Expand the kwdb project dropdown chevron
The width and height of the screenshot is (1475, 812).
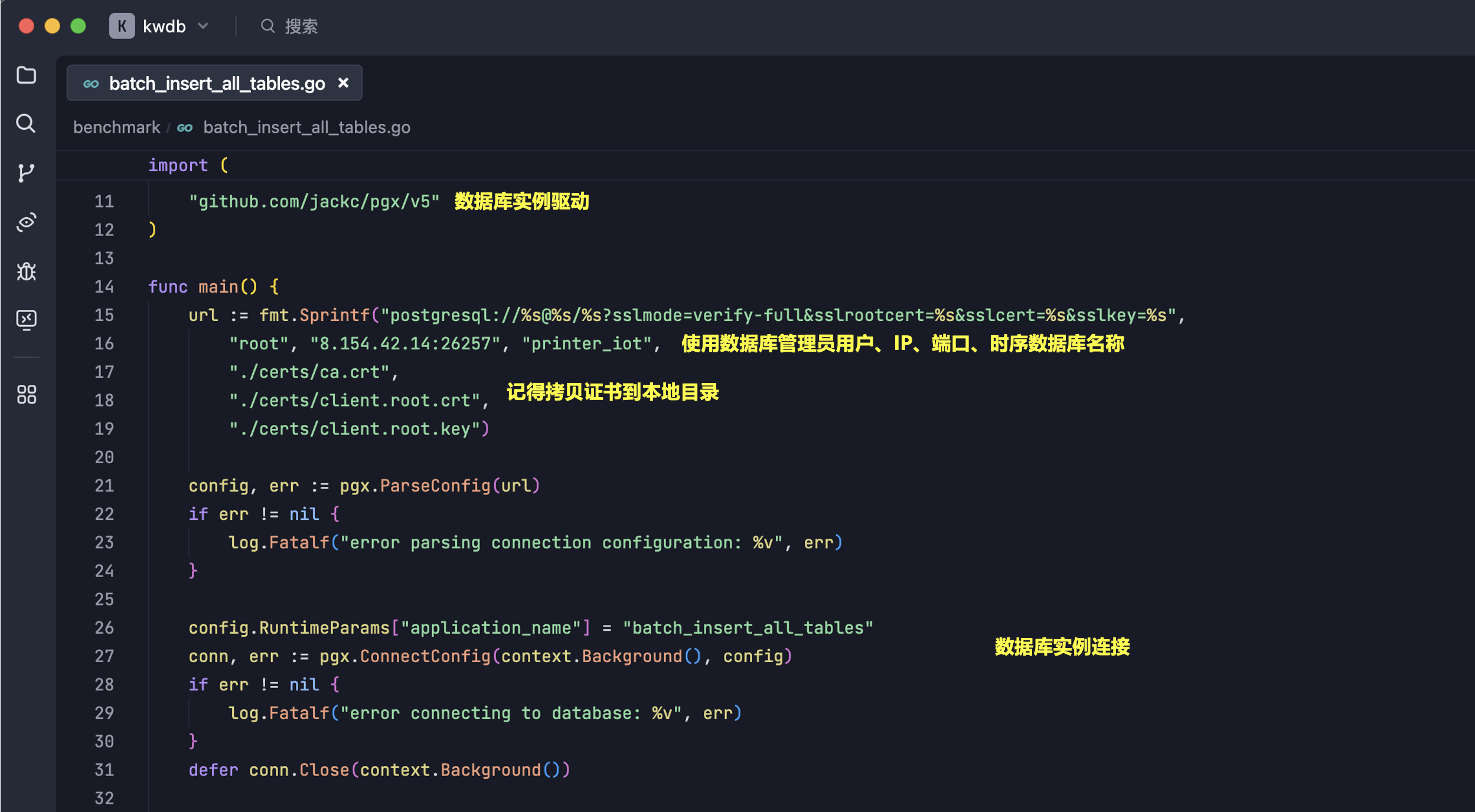[203, 26]
